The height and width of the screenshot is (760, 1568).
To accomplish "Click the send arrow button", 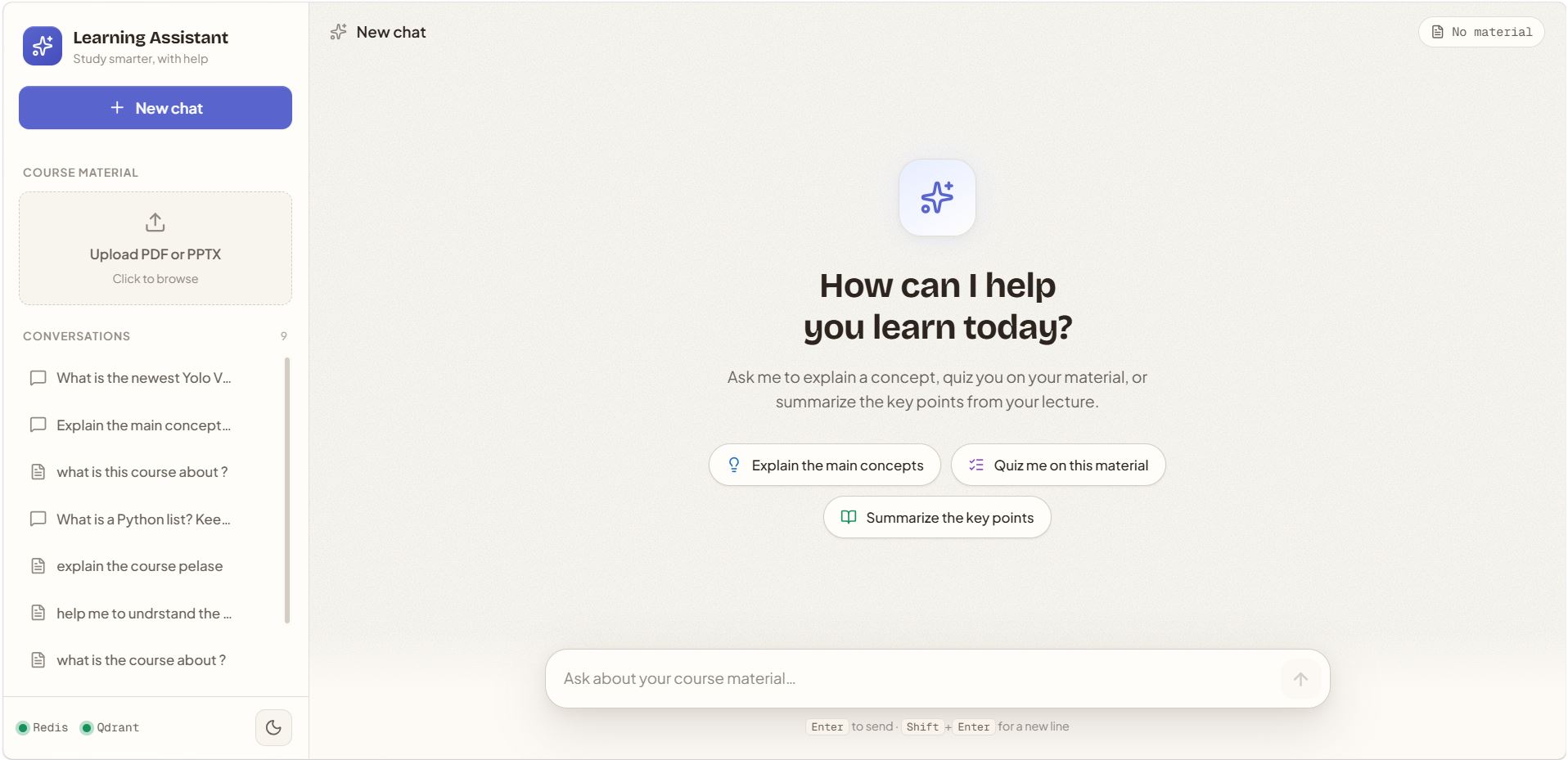I will (x=1300, y=679).
